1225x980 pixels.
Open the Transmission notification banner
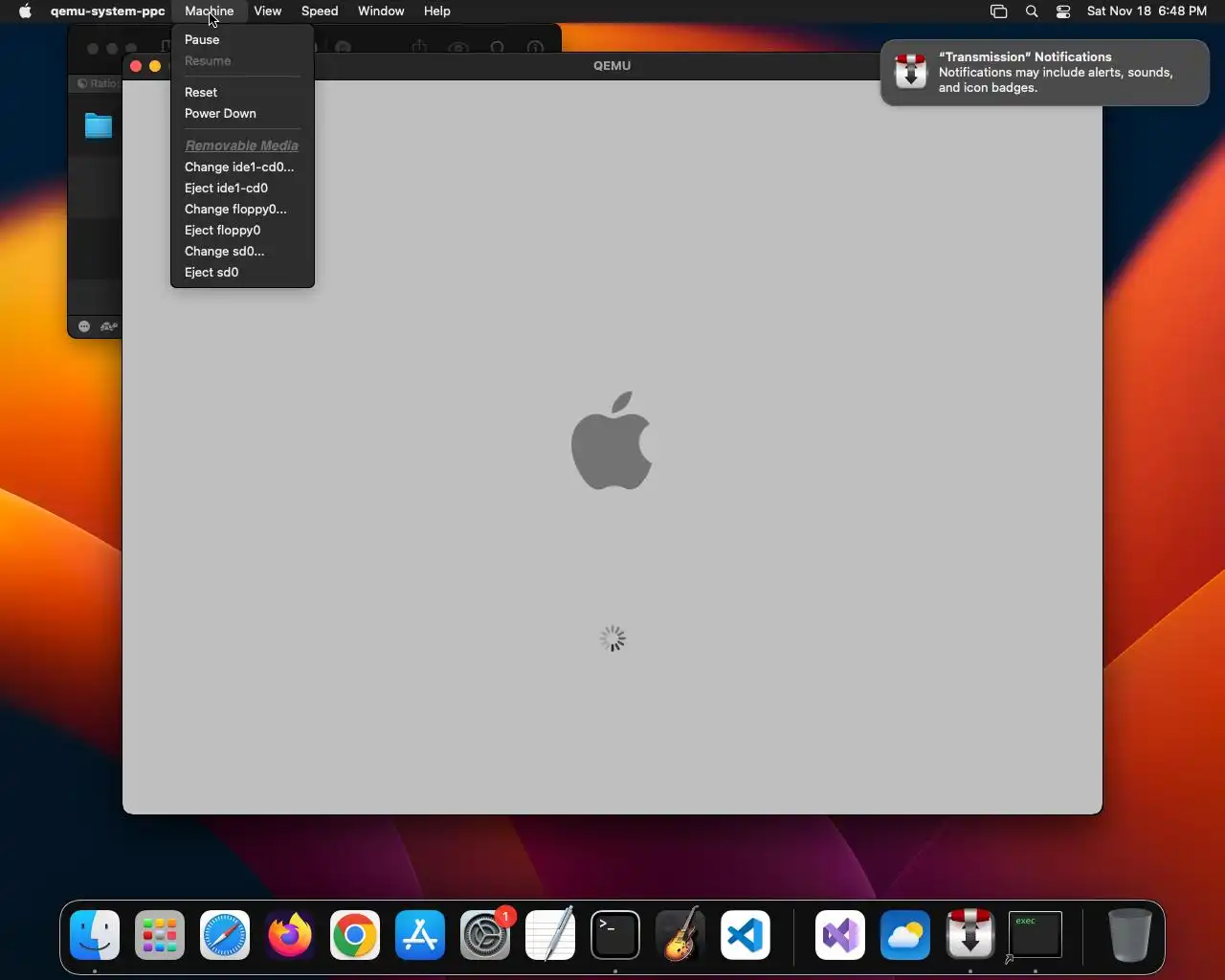pos(1045,72)
